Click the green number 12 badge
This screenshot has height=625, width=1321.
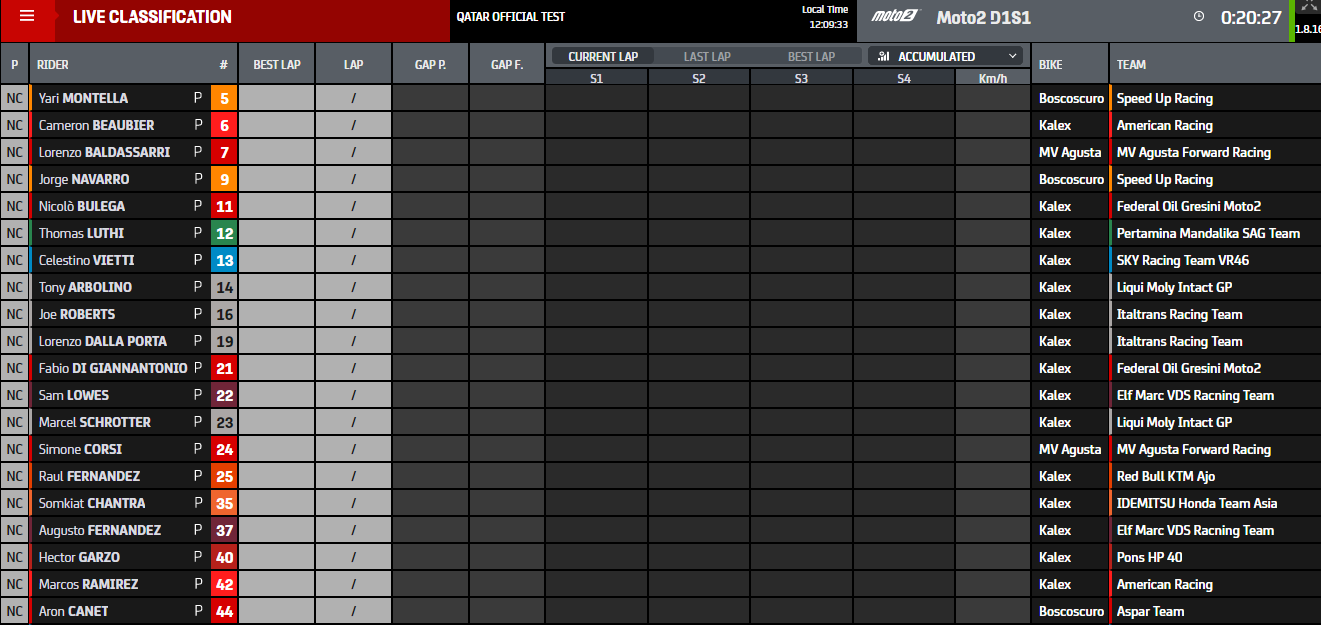point(224,233)
